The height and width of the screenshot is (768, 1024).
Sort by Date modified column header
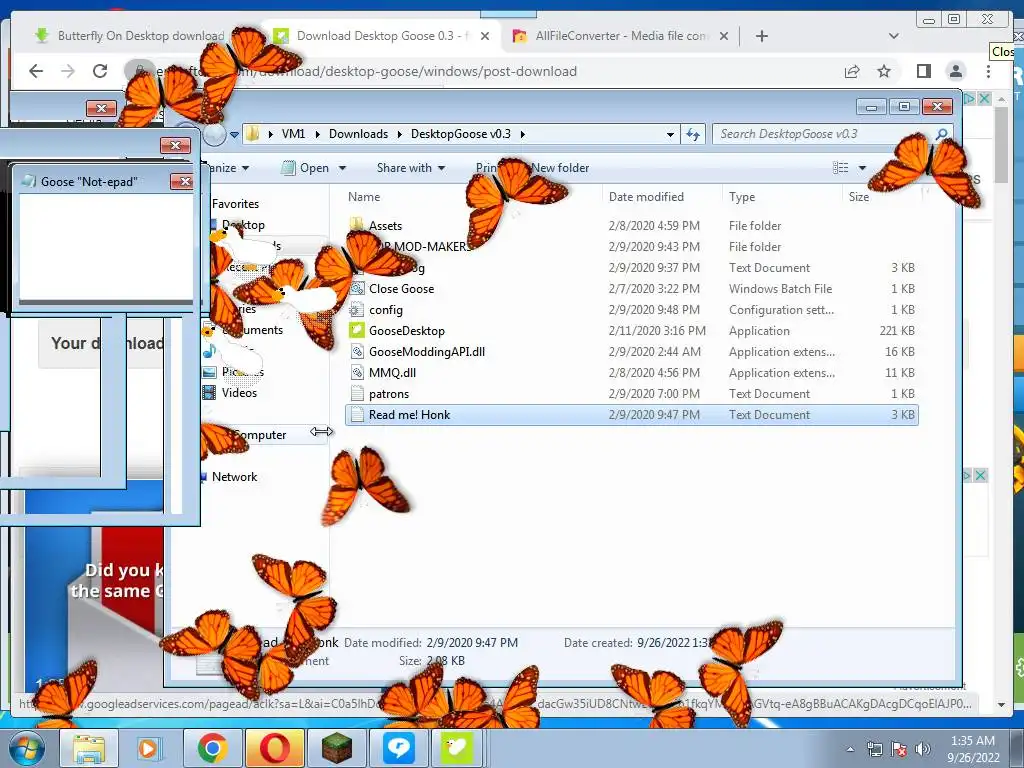pos(646,197)
